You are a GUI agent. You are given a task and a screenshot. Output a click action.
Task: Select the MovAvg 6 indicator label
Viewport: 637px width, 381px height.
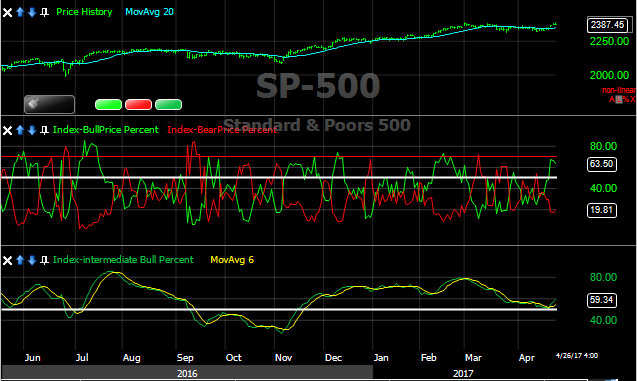232,260
